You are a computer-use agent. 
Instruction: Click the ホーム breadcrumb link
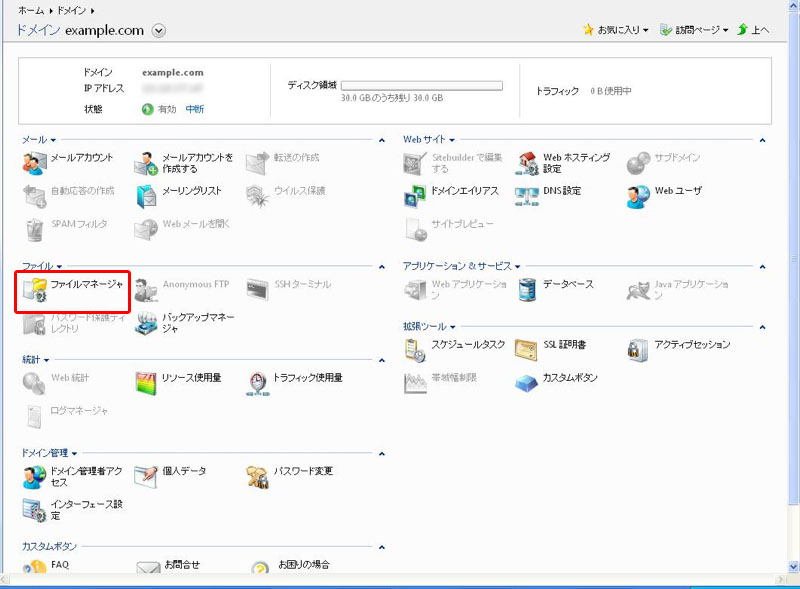coord(32,10)
